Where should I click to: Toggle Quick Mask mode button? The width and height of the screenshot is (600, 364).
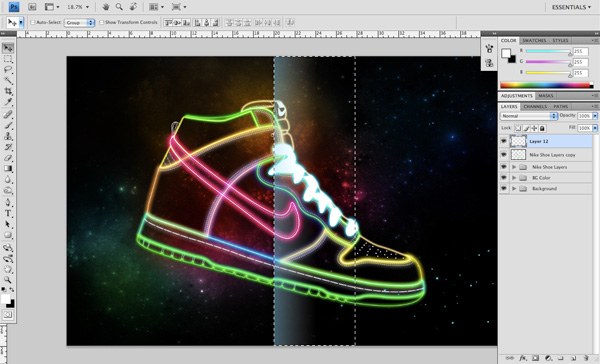click(x=8, y=315)
